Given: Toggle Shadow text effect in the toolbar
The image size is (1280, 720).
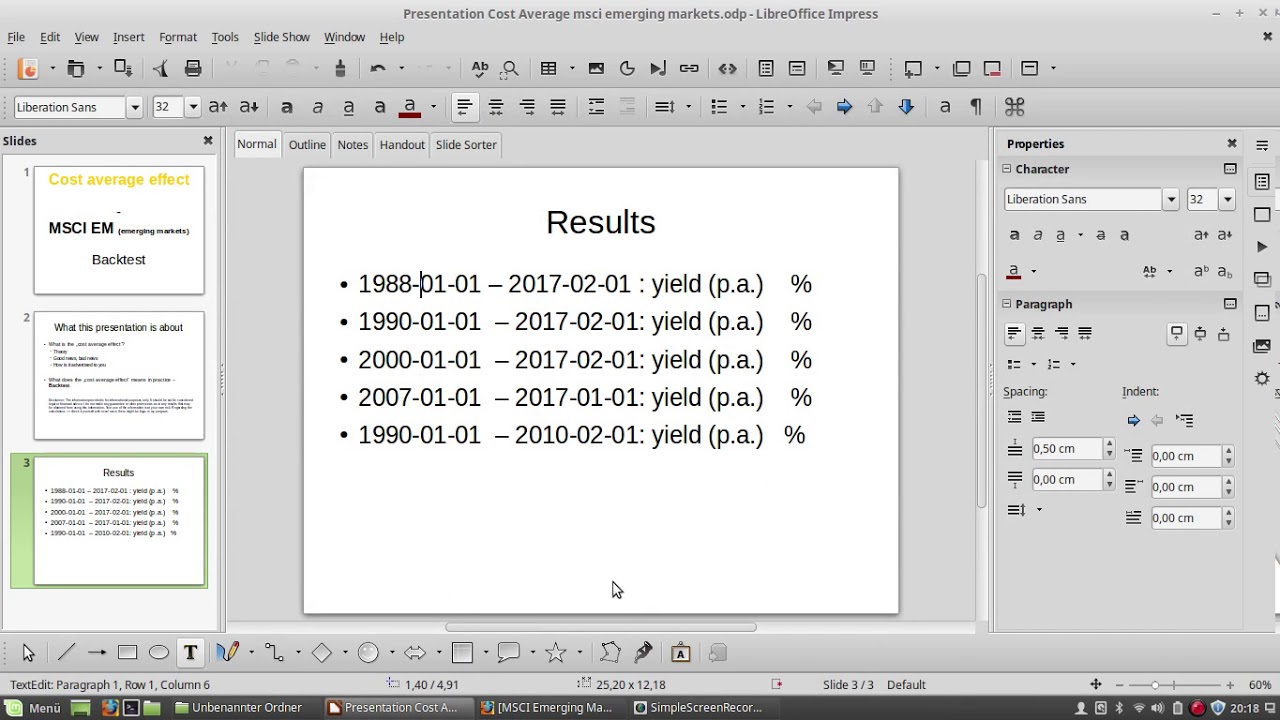Looking at the screenshot, I should pos(380,107).
